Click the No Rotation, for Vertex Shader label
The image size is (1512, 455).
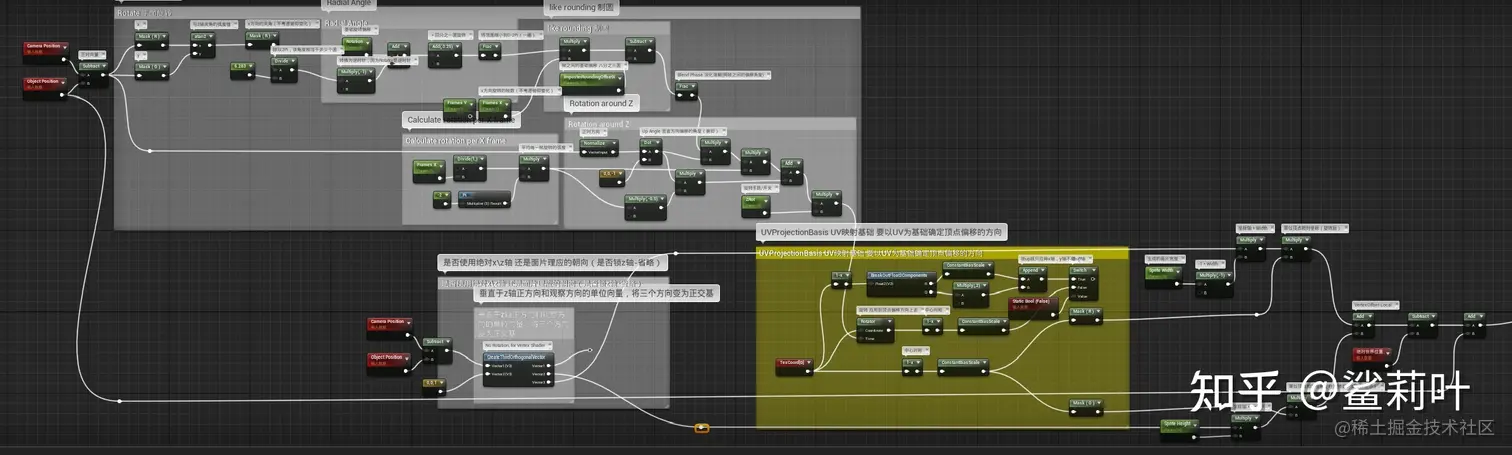(x=517, y=345)
